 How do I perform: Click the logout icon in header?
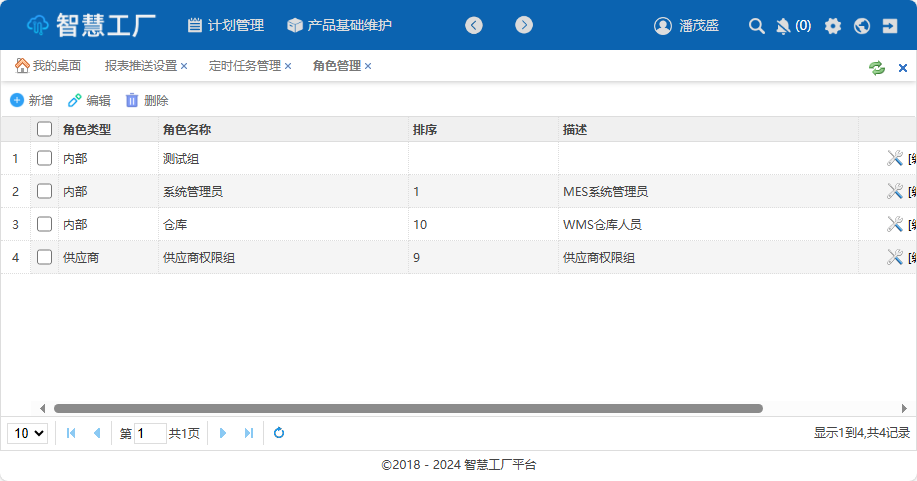click(890, 26)
